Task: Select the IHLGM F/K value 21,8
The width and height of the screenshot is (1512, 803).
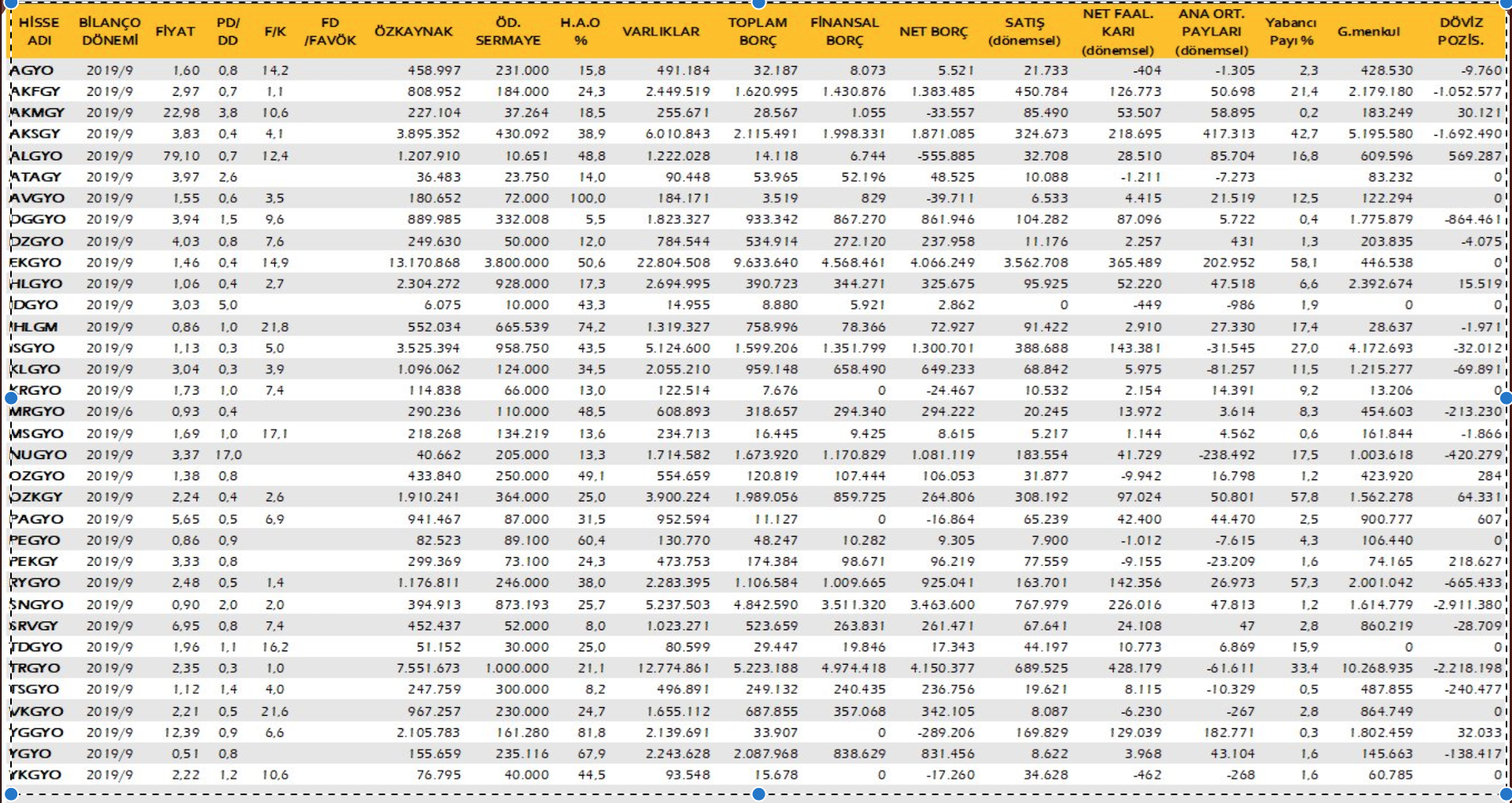Action: click(x=275, y=327)
